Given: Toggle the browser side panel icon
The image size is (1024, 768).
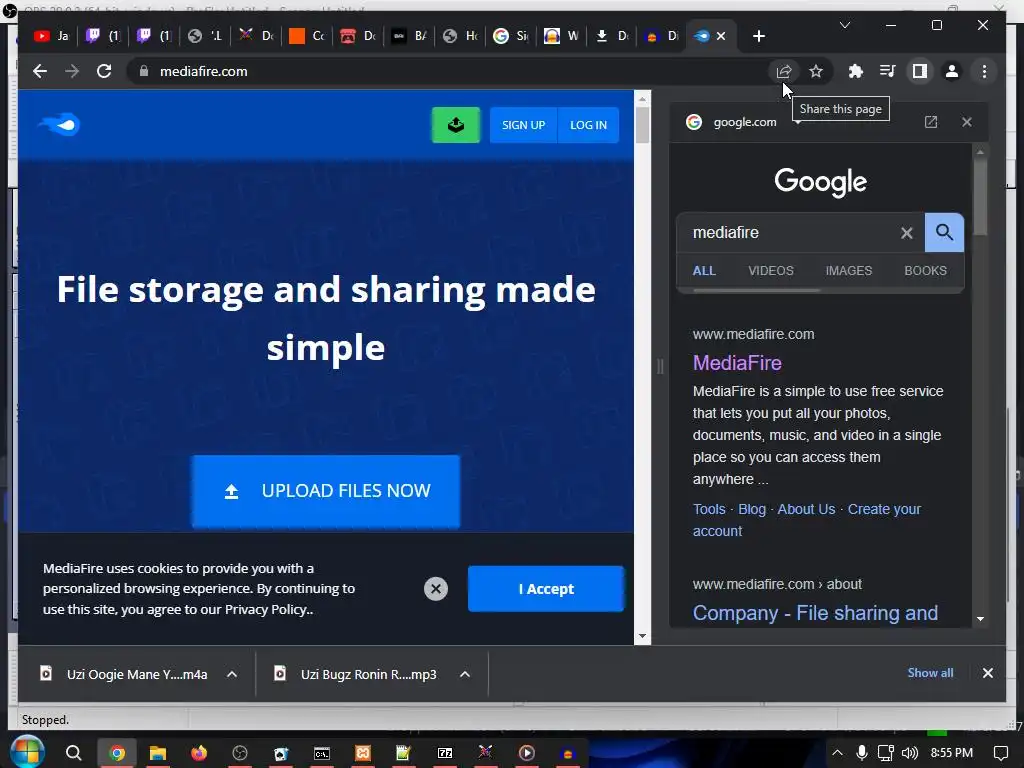Looking at the screenshot, I should click(x=920, y=71).
